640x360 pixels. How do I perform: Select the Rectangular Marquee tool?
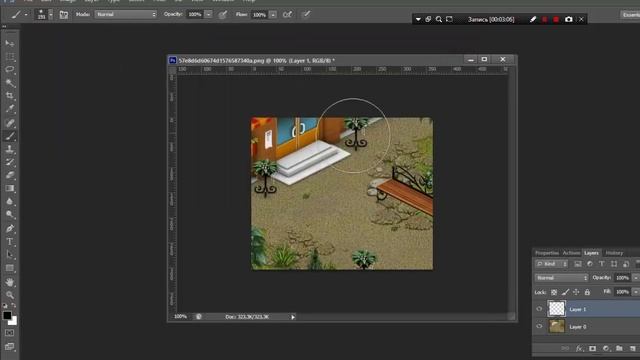click(10, 56)
